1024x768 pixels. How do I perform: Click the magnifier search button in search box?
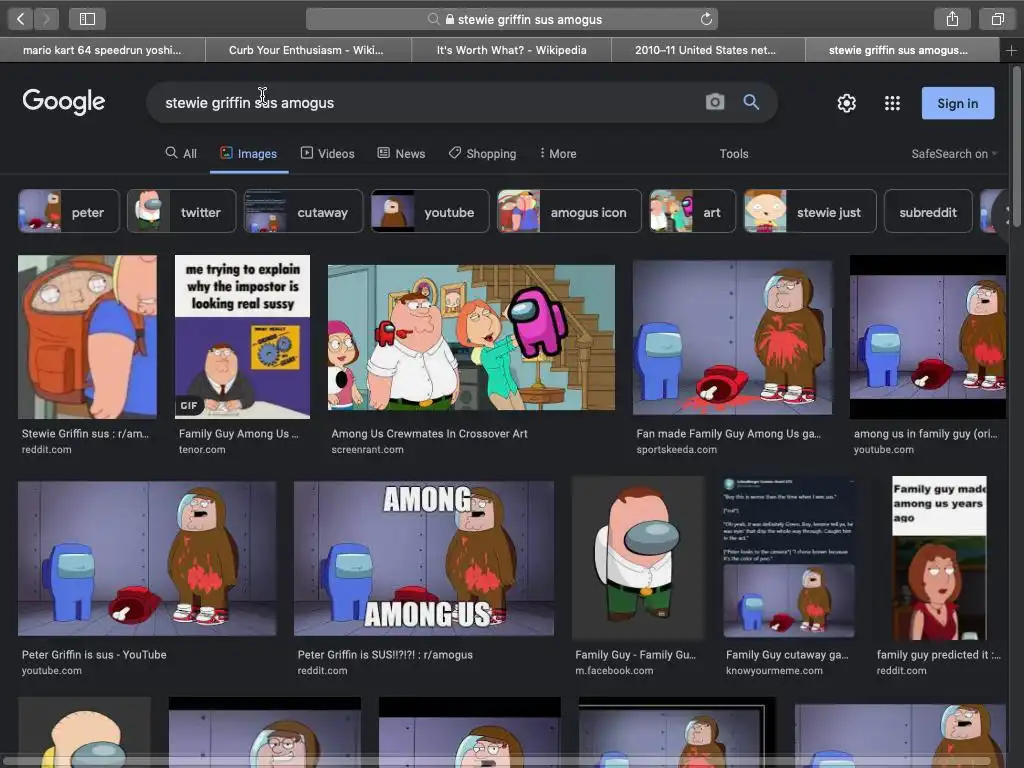(x=751, y=102)
